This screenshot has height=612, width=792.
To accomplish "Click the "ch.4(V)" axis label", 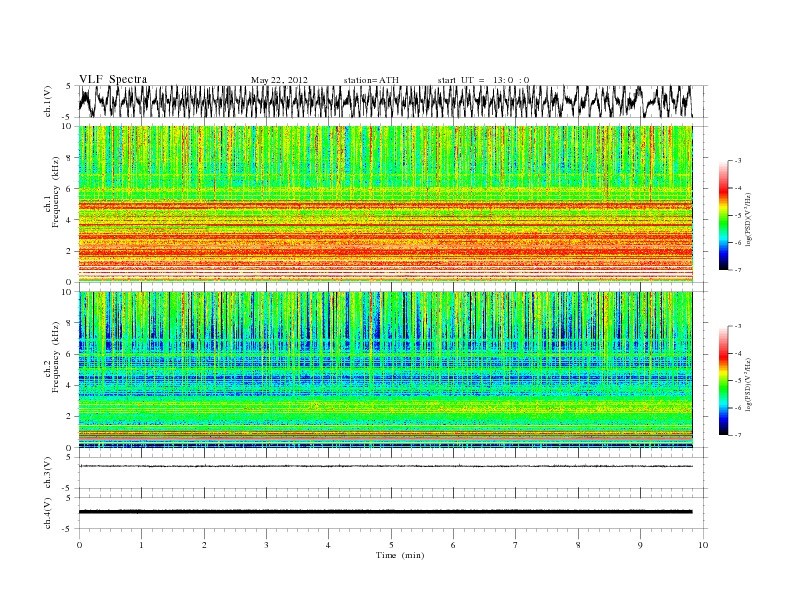I will [x=48, y=513].
